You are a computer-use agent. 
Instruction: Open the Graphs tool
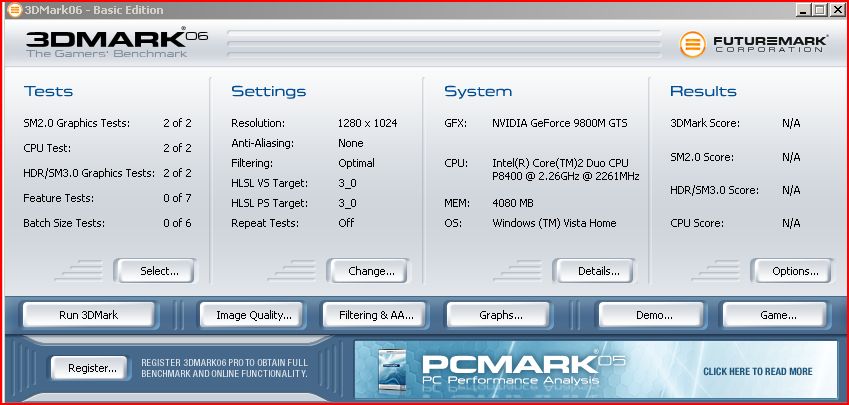(499, 315)
